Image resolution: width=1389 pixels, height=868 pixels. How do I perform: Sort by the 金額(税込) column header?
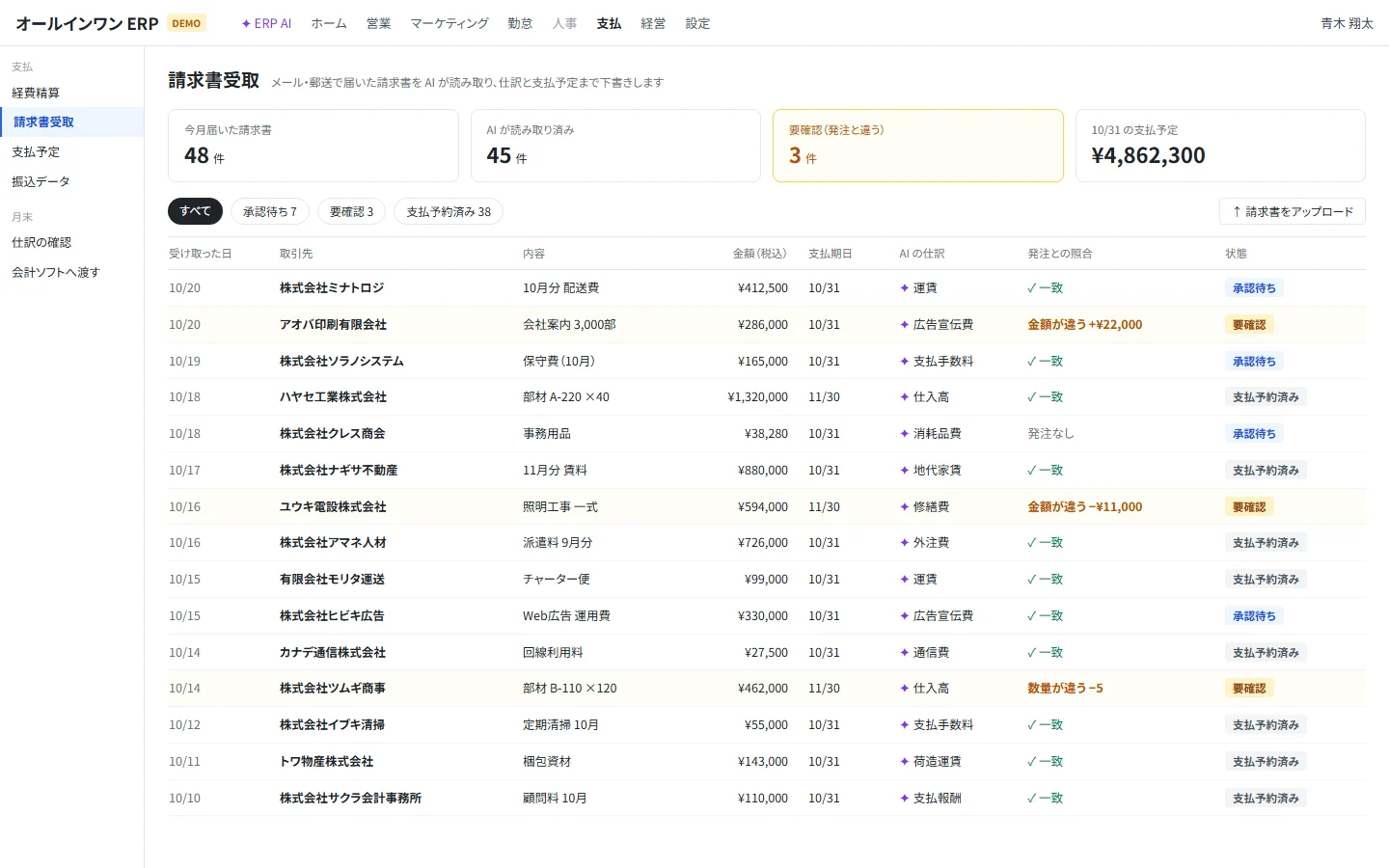[759, 254]
